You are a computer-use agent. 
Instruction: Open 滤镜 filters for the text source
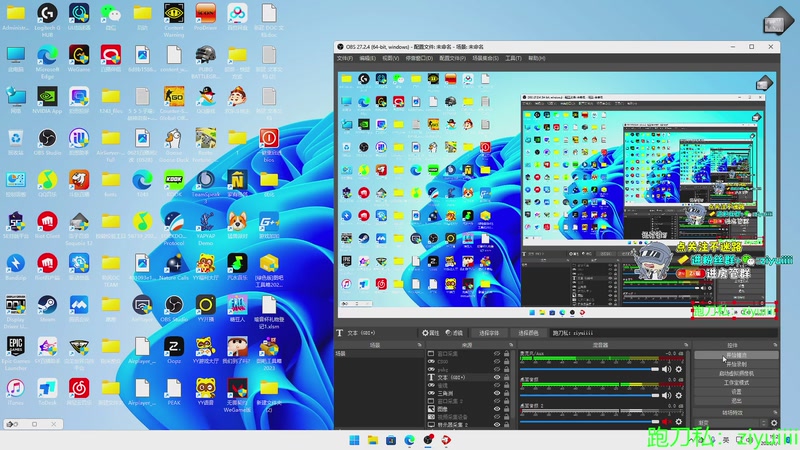point(454,333)
